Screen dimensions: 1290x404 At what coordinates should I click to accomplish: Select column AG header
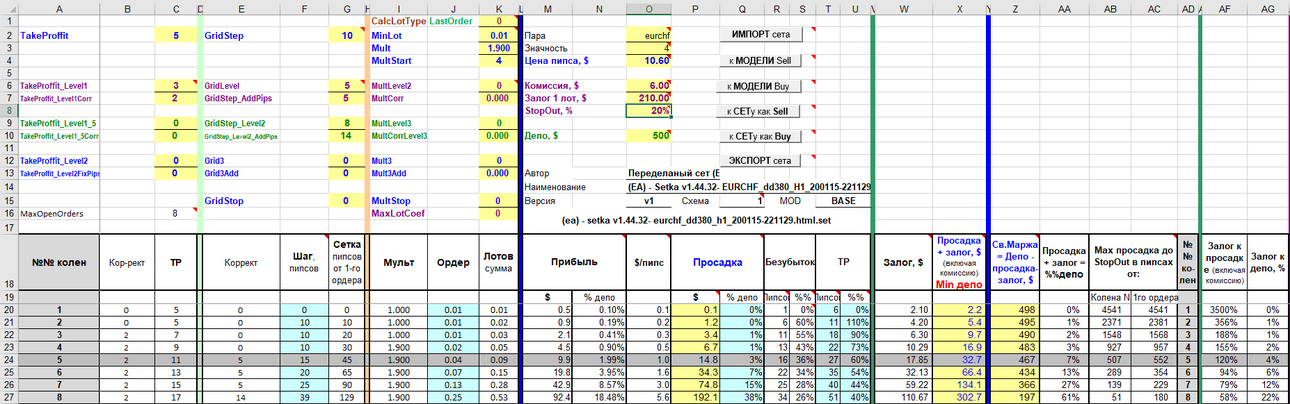1268,9
